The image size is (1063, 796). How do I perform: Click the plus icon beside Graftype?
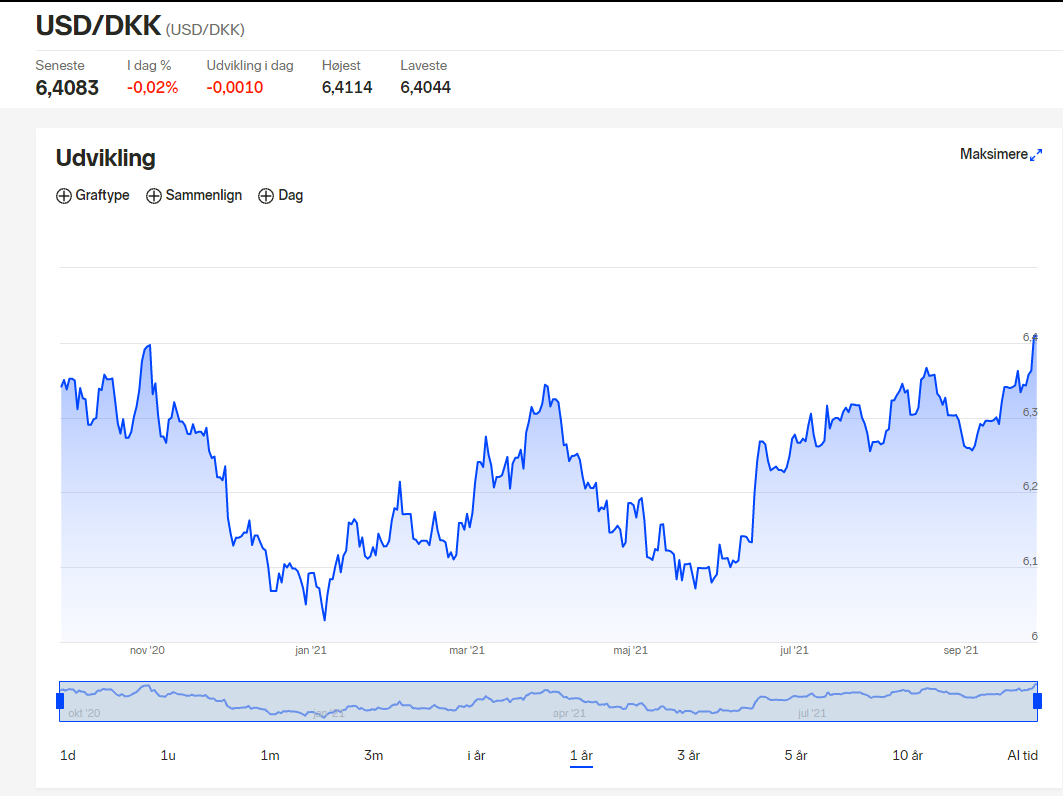[x=64, y=196]
